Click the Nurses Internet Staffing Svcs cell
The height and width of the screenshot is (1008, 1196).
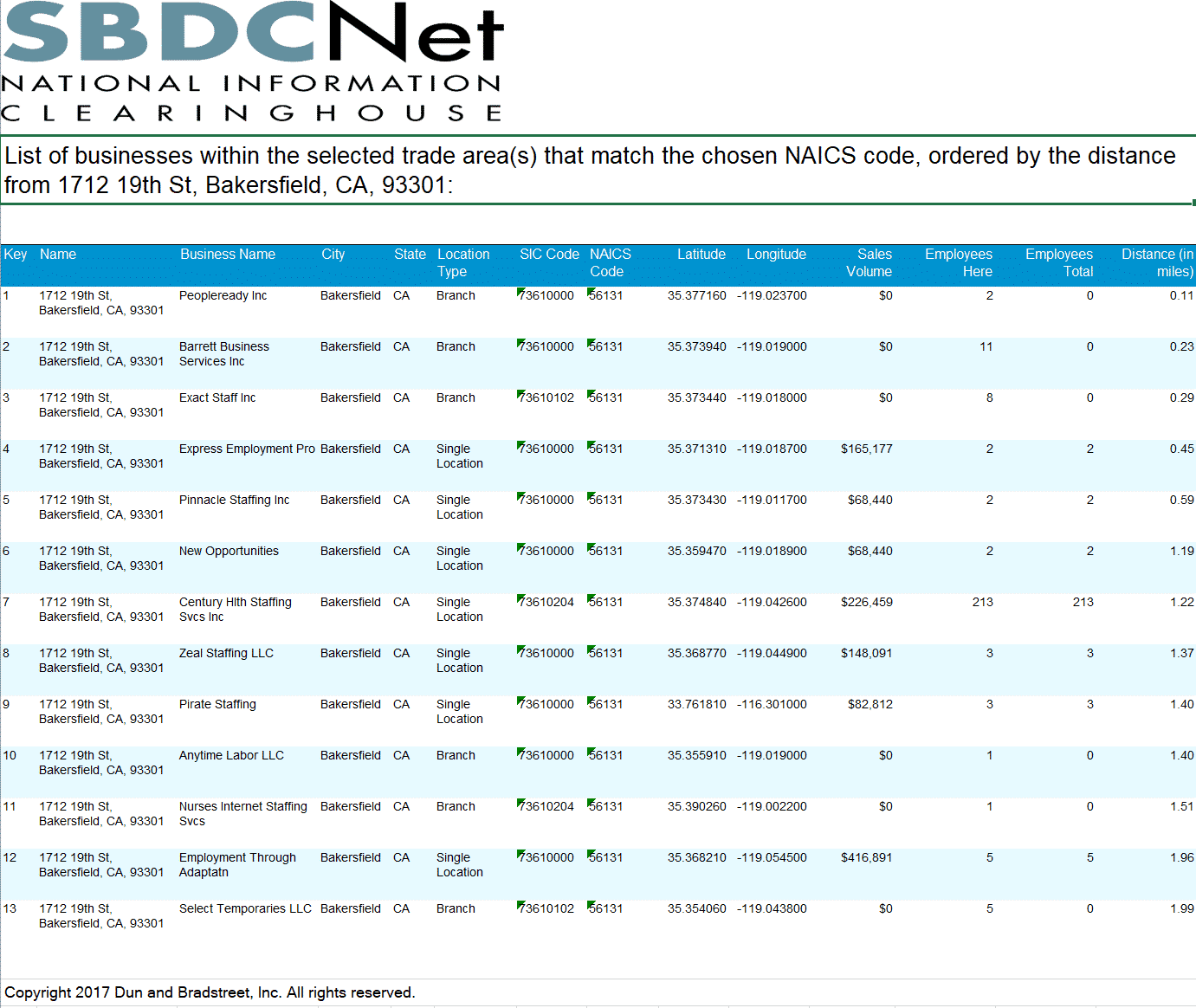coord(243,814)
